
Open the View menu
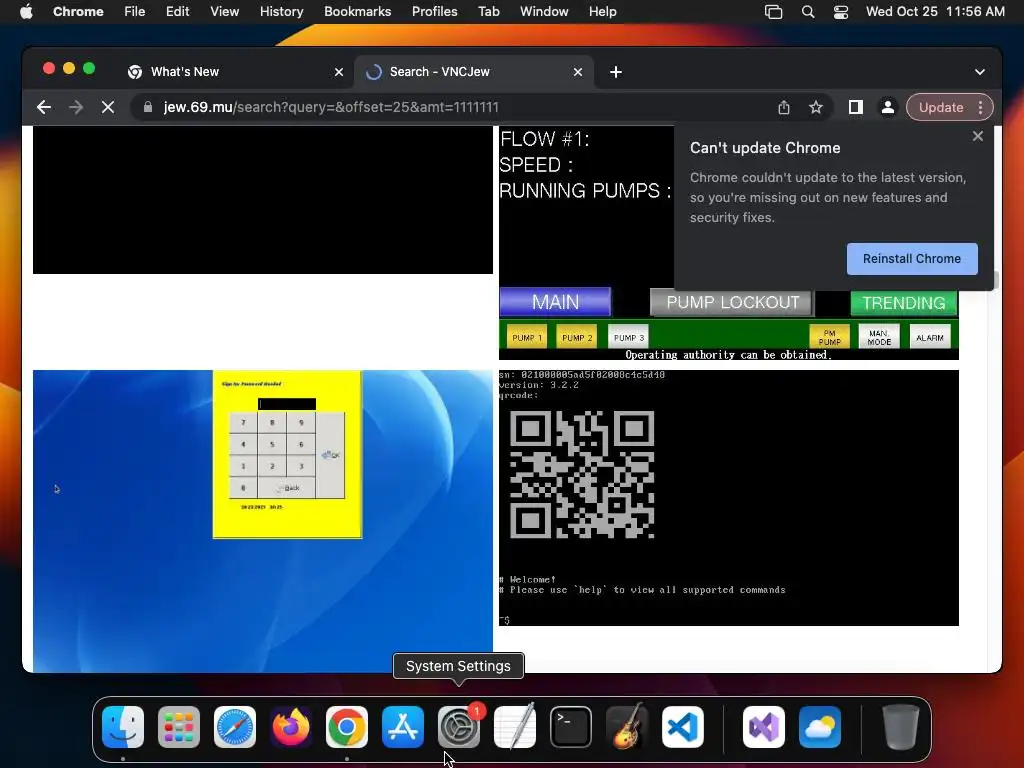(224, 12)
